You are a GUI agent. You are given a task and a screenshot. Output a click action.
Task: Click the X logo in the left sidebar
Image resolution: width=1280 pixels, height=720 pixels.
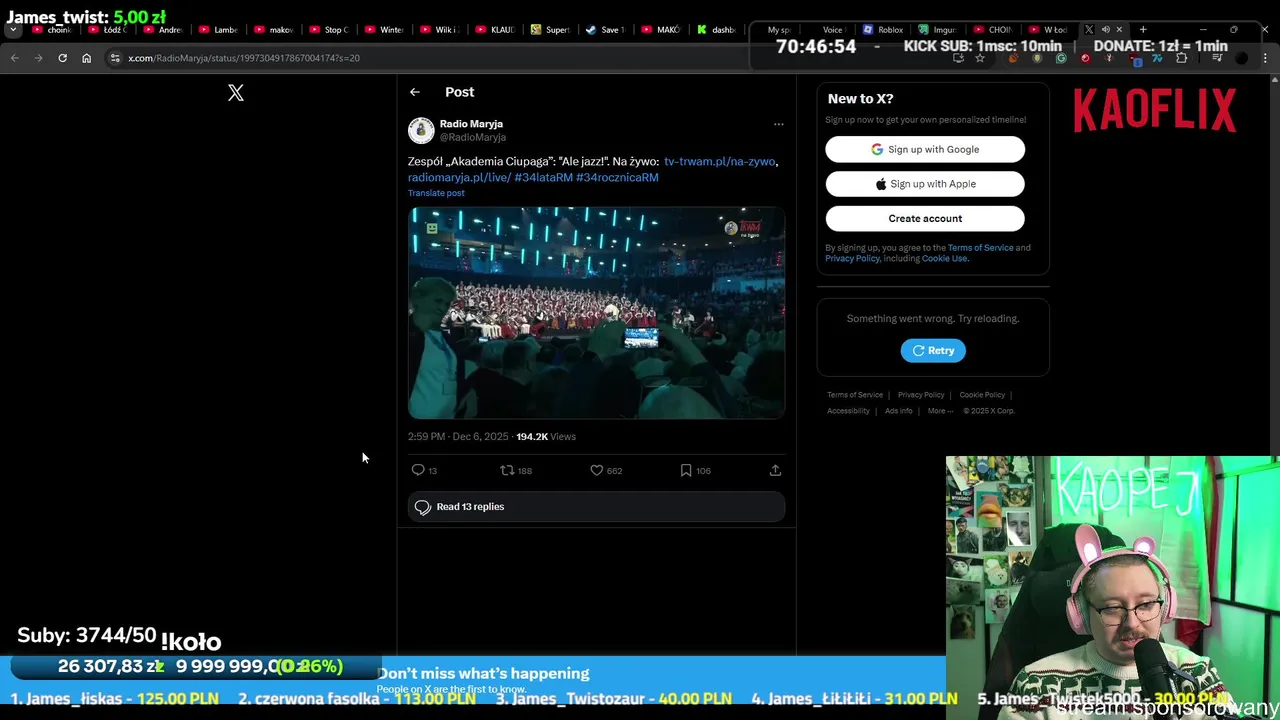coord(235,93)
